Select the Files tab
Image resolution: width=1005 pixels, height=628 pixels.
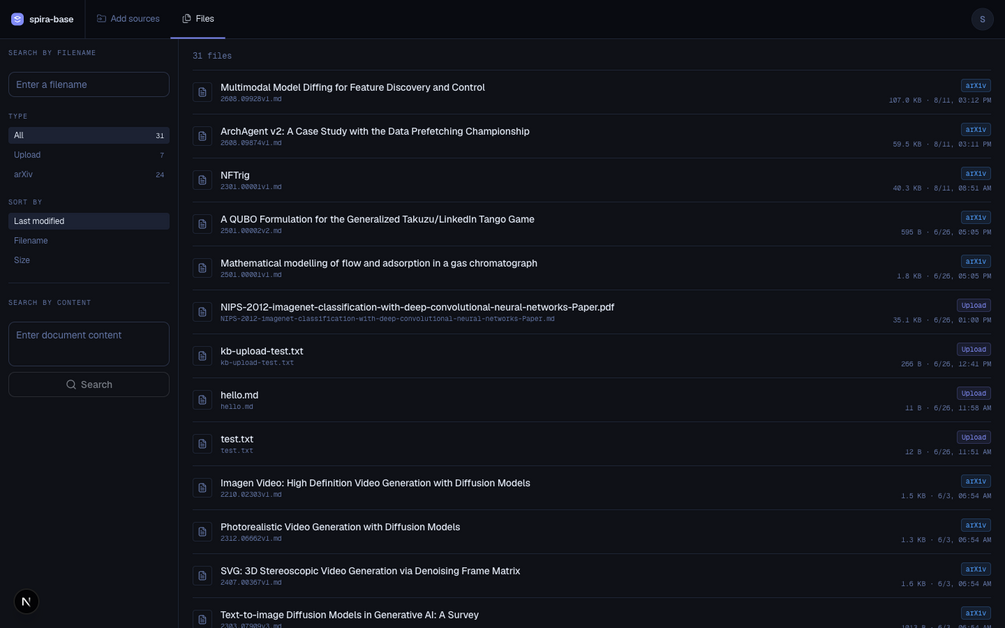(198, 19)
